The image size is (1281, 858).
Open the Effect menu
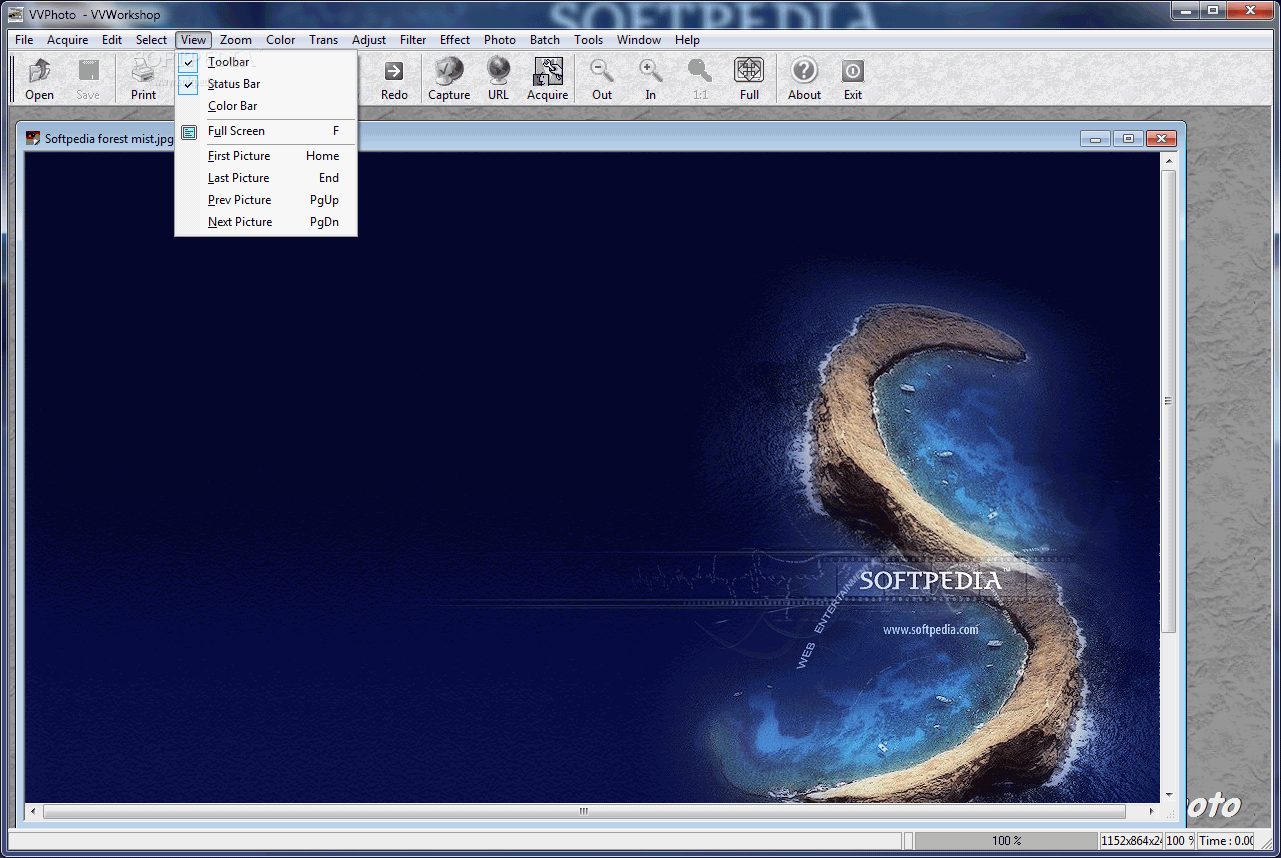[x=455, y=40]
